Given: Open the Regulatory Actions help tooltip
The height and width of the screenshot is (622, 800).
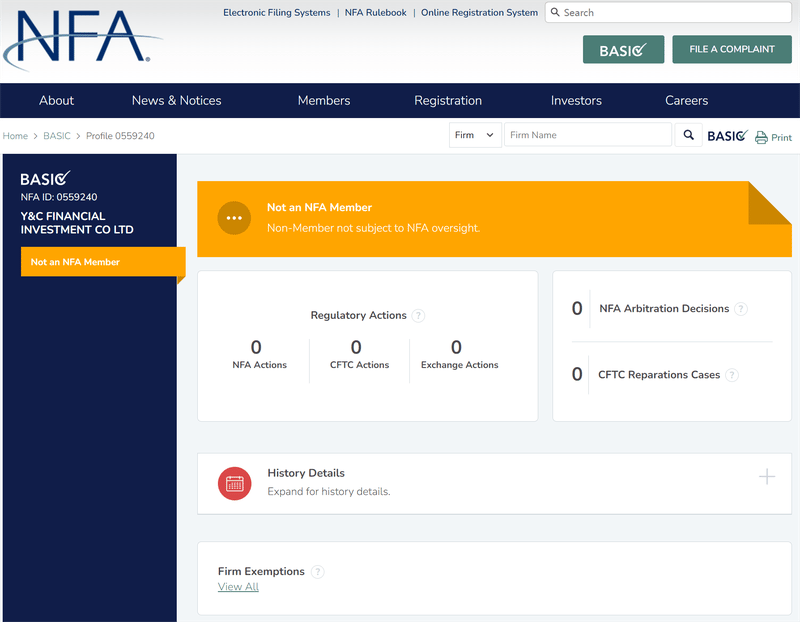Looking at the screenshot, I should (x=419, y=315).
